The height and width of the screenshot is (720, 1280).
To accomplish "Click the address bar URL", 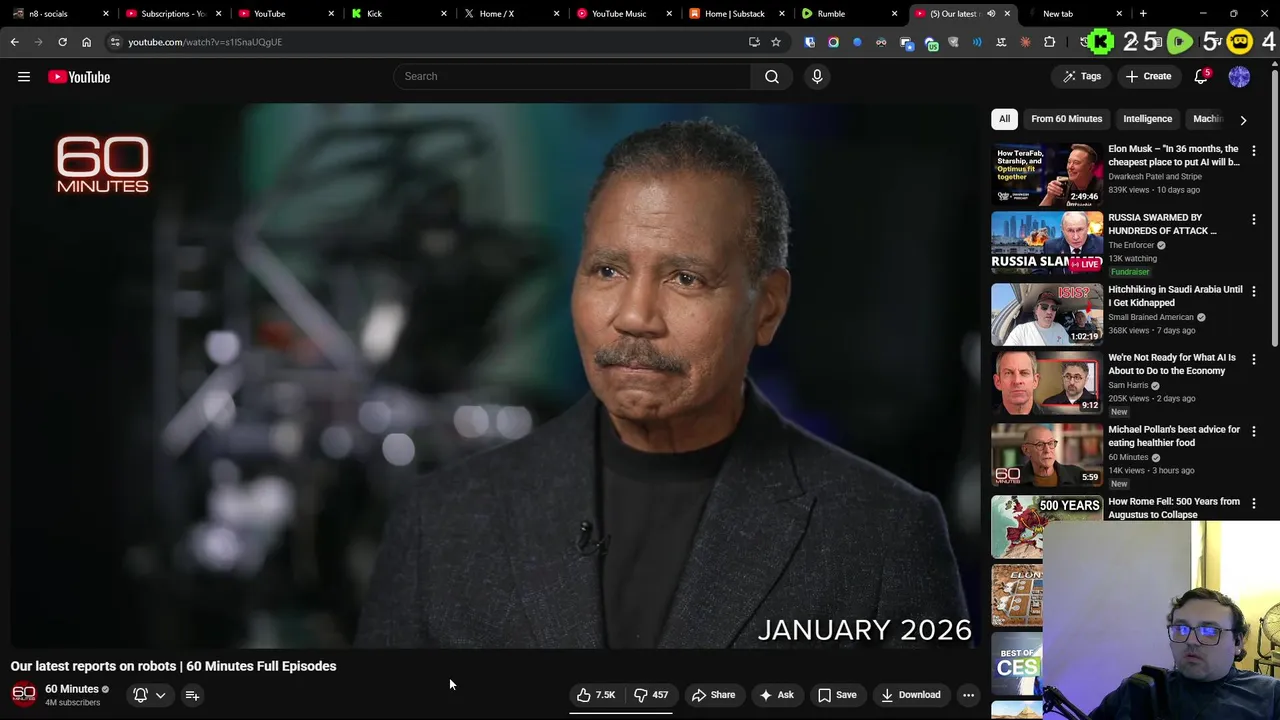I will click(x=205, y=42).
